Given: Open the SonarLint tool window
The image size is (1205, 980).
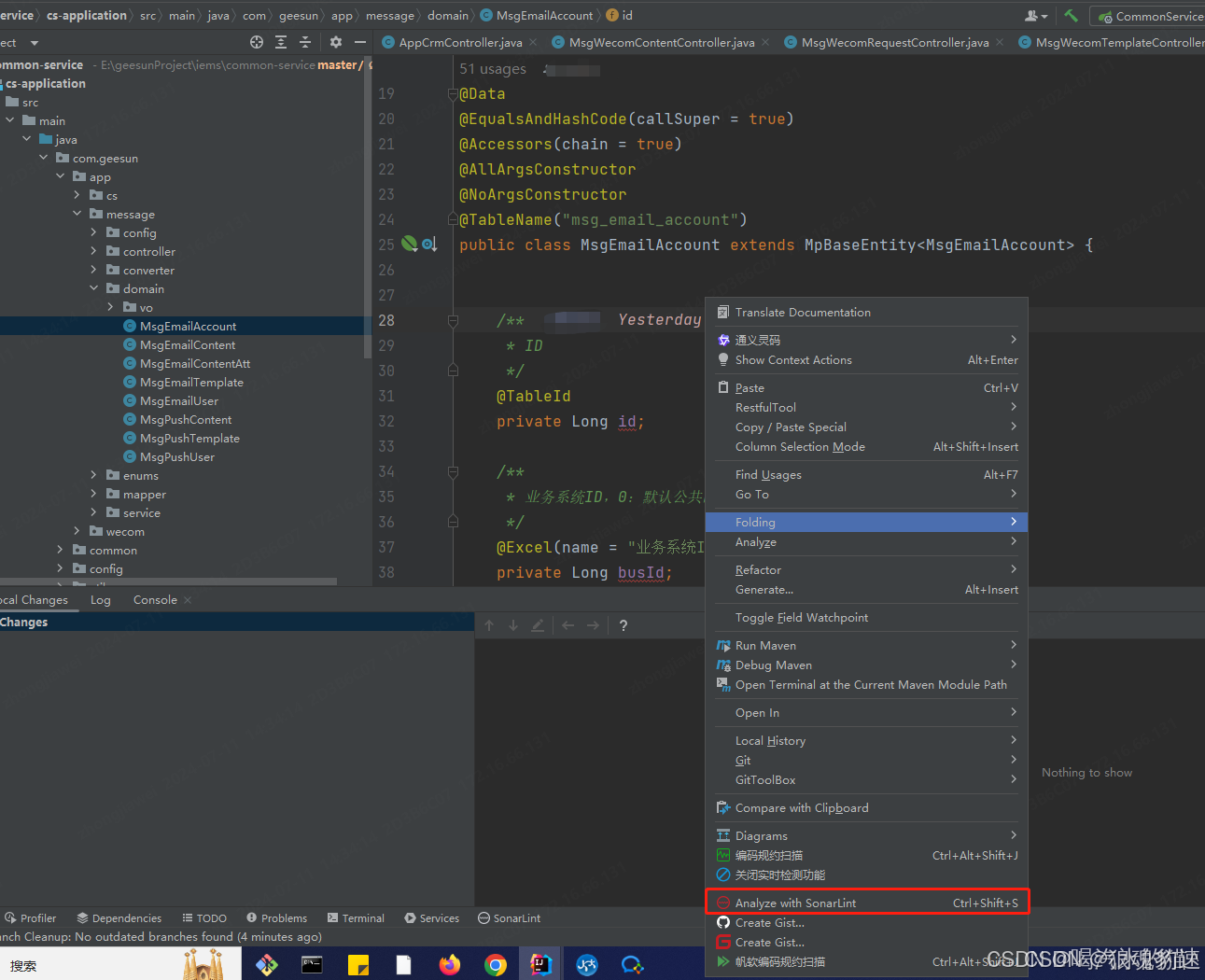Looking at the screenshot, I should coord(510,918).
